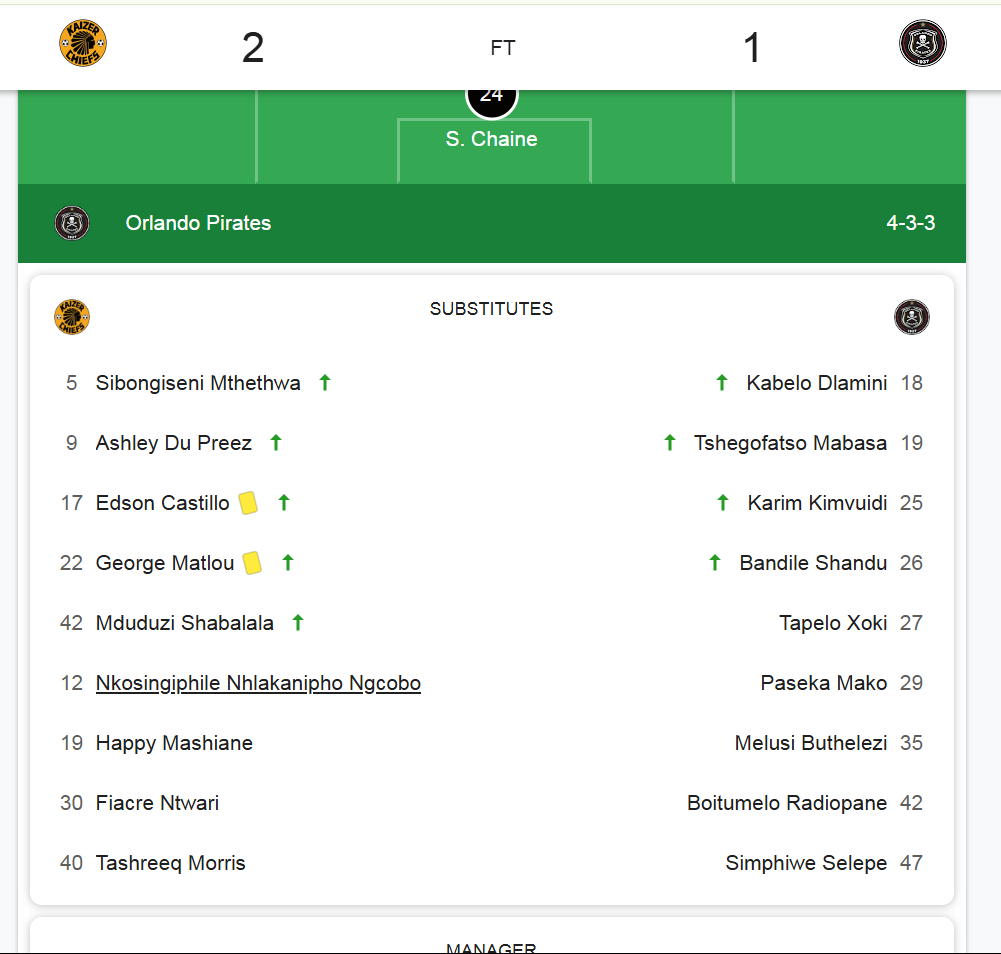Viewport: 1001px width, 954px height.
Task: Select Simphiwe Selepe from substitutes list
Action: pyautogui.click(x=806, y=863)
